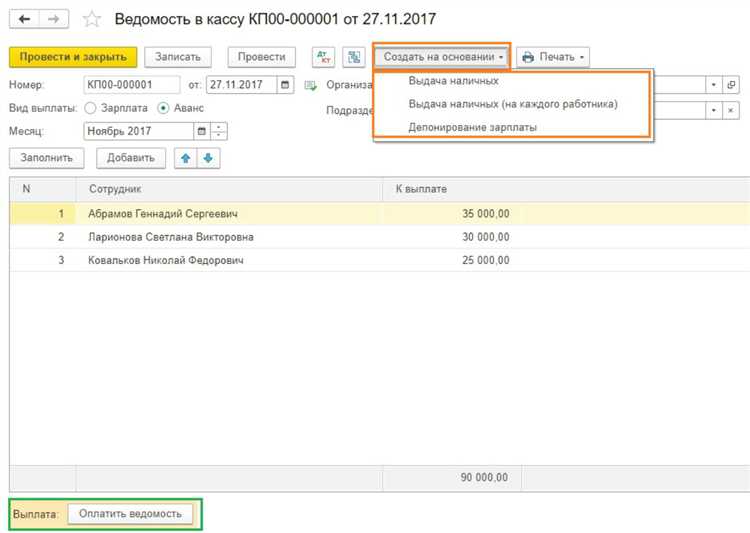This screenshot has height=533, width=750.
Task: Click the Сотрудник column header
Action: click(x=230, y=189)
